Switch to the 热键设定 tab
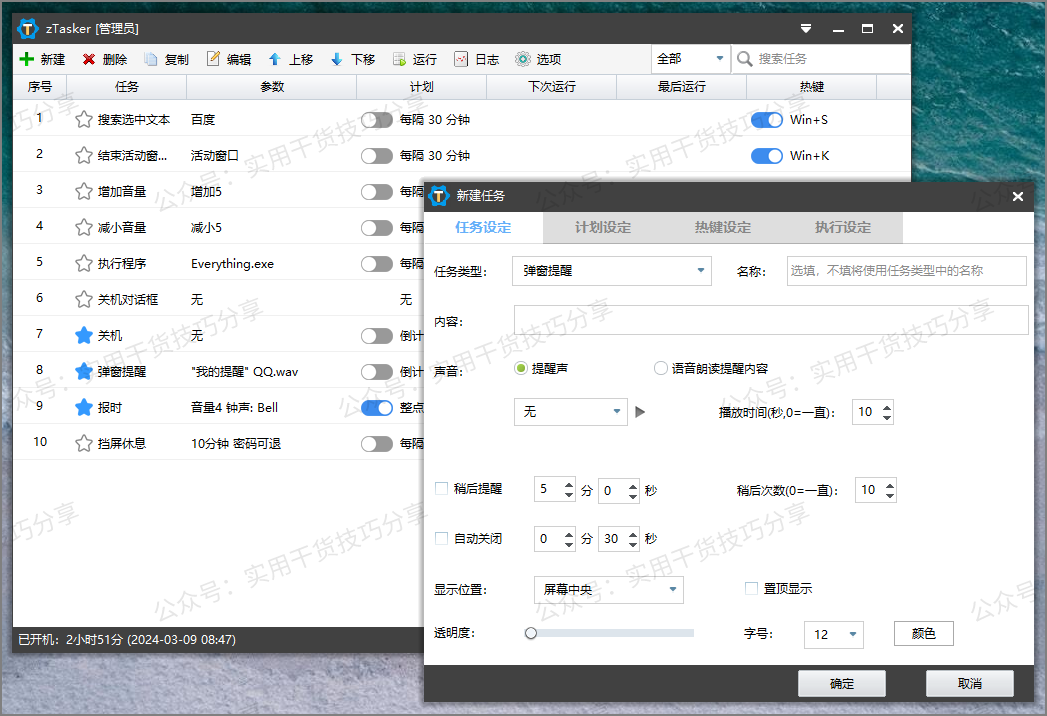Image resolution: width=1047 pixels, height=716 pixels. 722,227
